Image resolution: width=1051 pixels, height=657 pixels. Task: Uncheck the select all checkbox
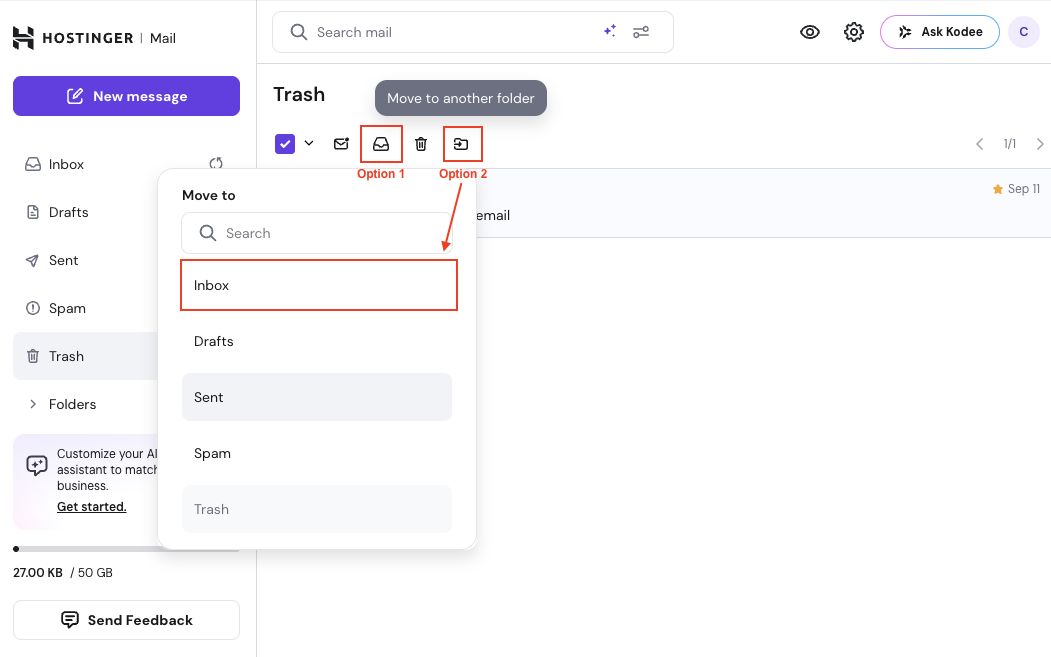coord(285,144)
